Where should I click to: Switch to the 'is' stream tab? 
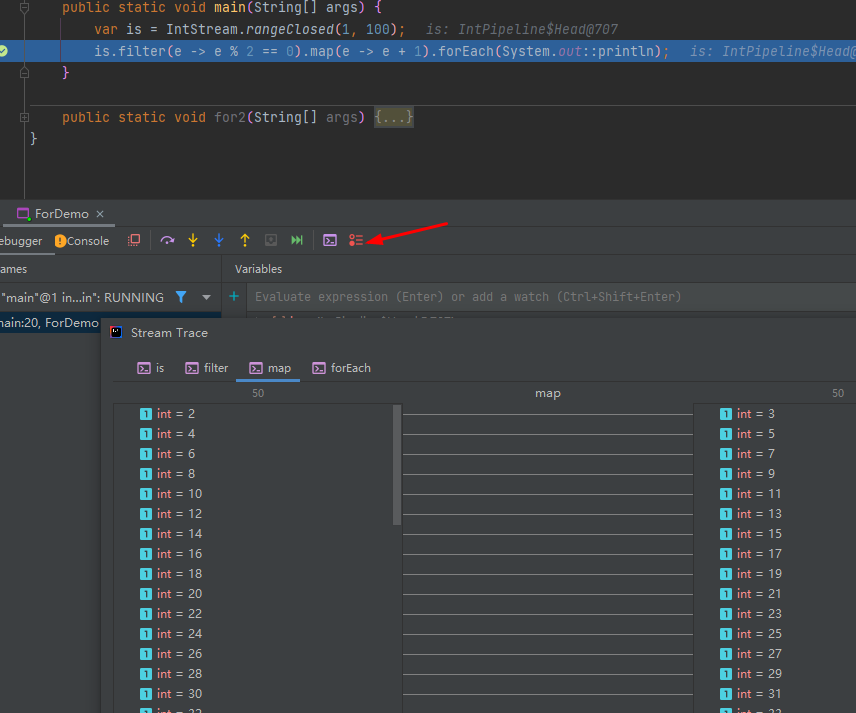(x=151, y=368)
